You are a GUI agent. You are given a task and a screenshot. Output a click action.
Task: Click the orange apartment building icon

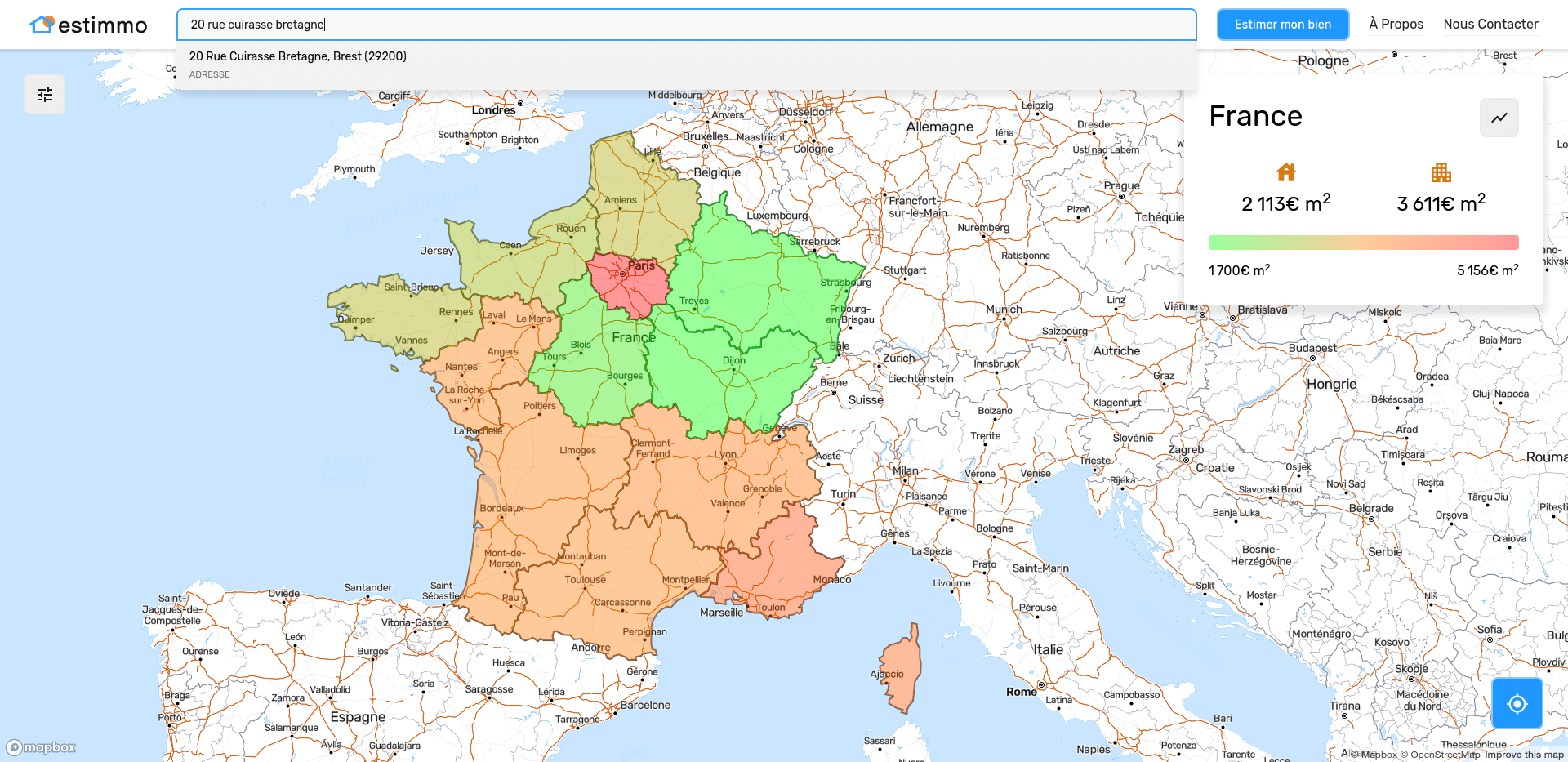coord(1441,172)
